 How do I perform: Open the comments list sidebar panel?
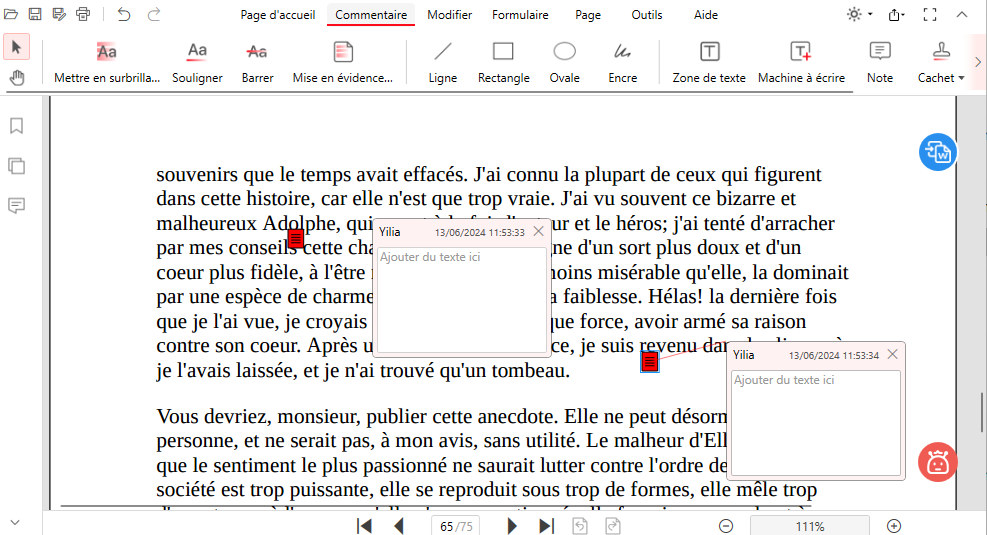click(x=16, y=205)
